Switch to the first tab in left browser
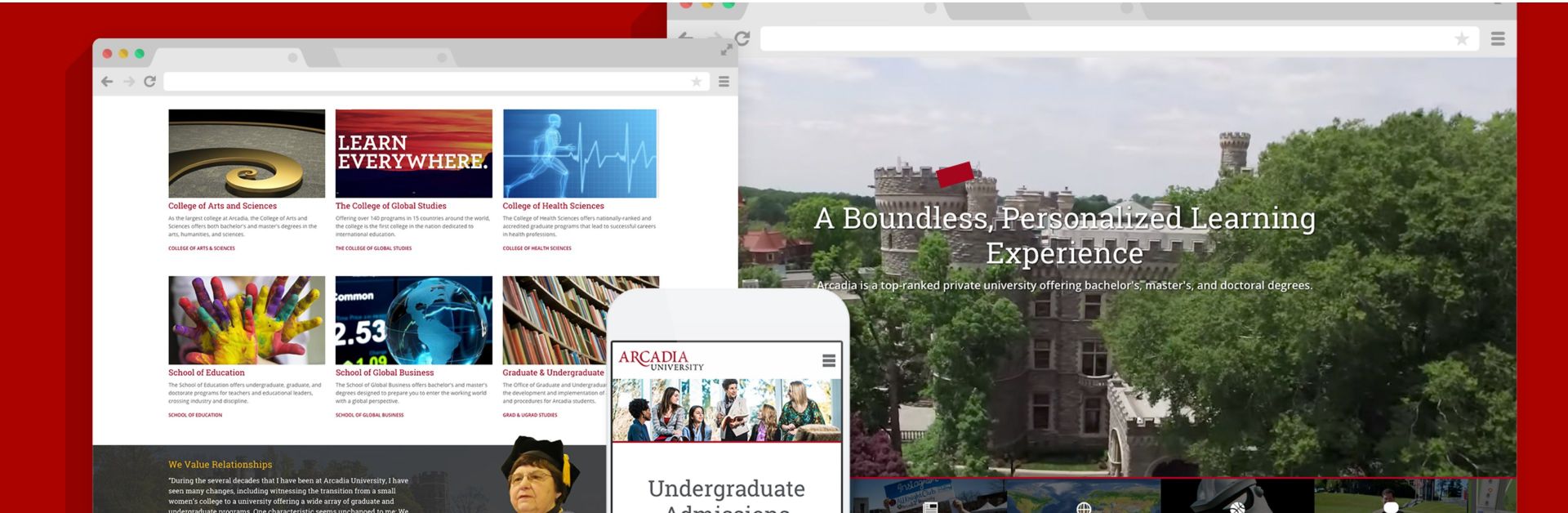 (x=229, y=58)
